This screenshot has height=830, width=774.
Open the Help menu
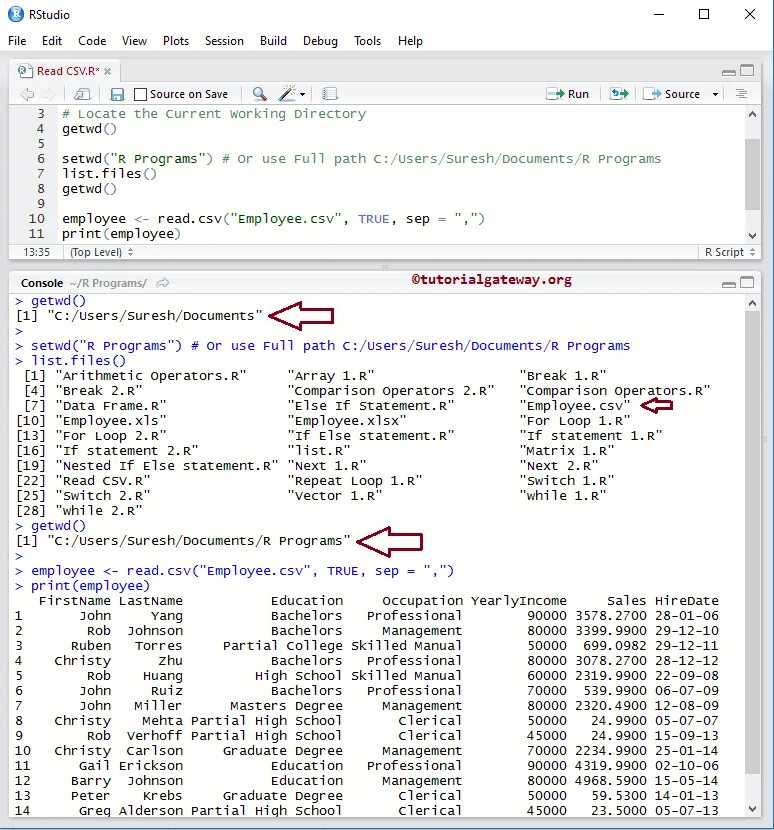coord(410,41)
